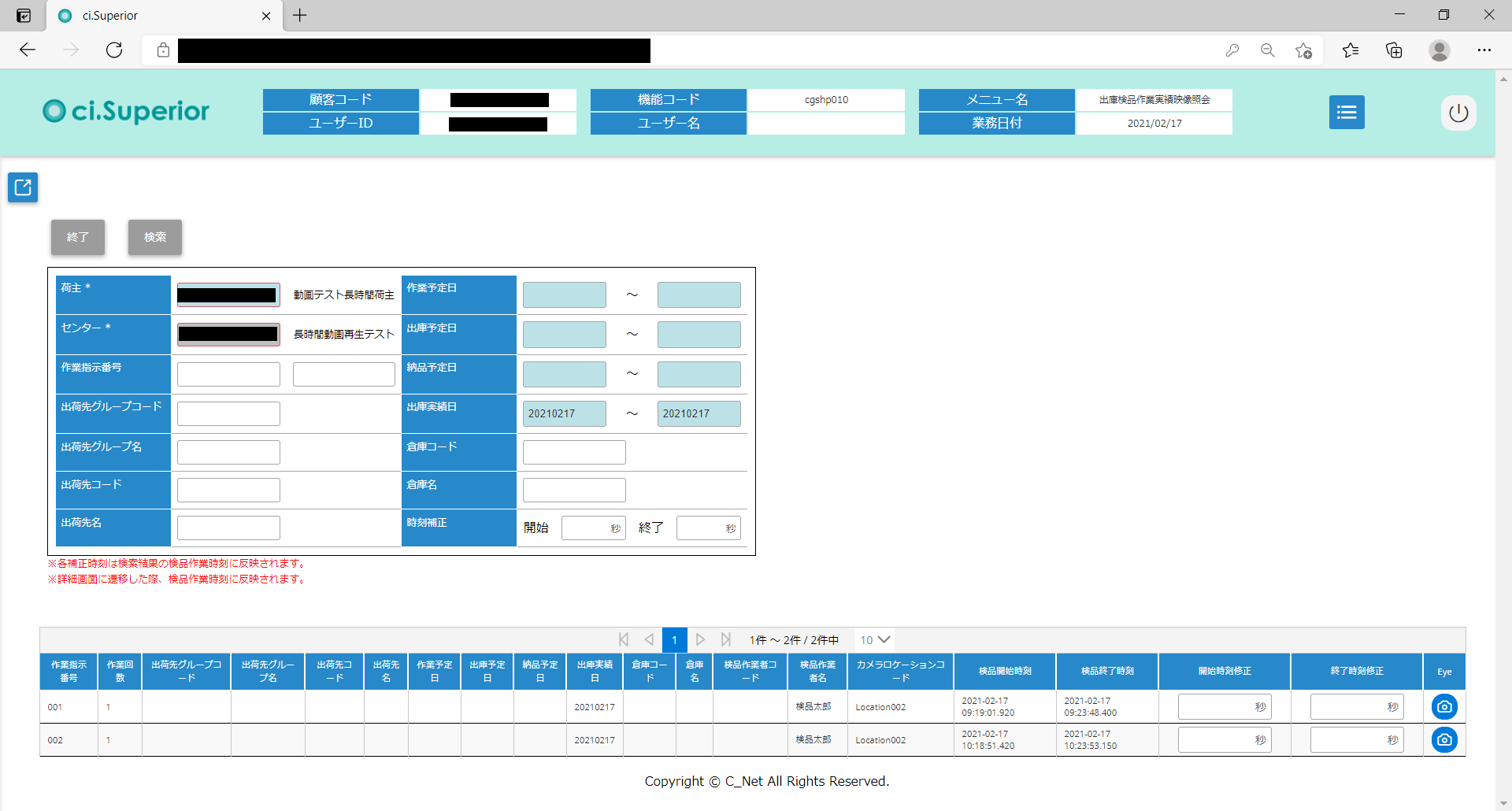Screen dimensions: 1512x811
Task: Open the hamburger menu list icon
Action: click(x=1347, y=112)
